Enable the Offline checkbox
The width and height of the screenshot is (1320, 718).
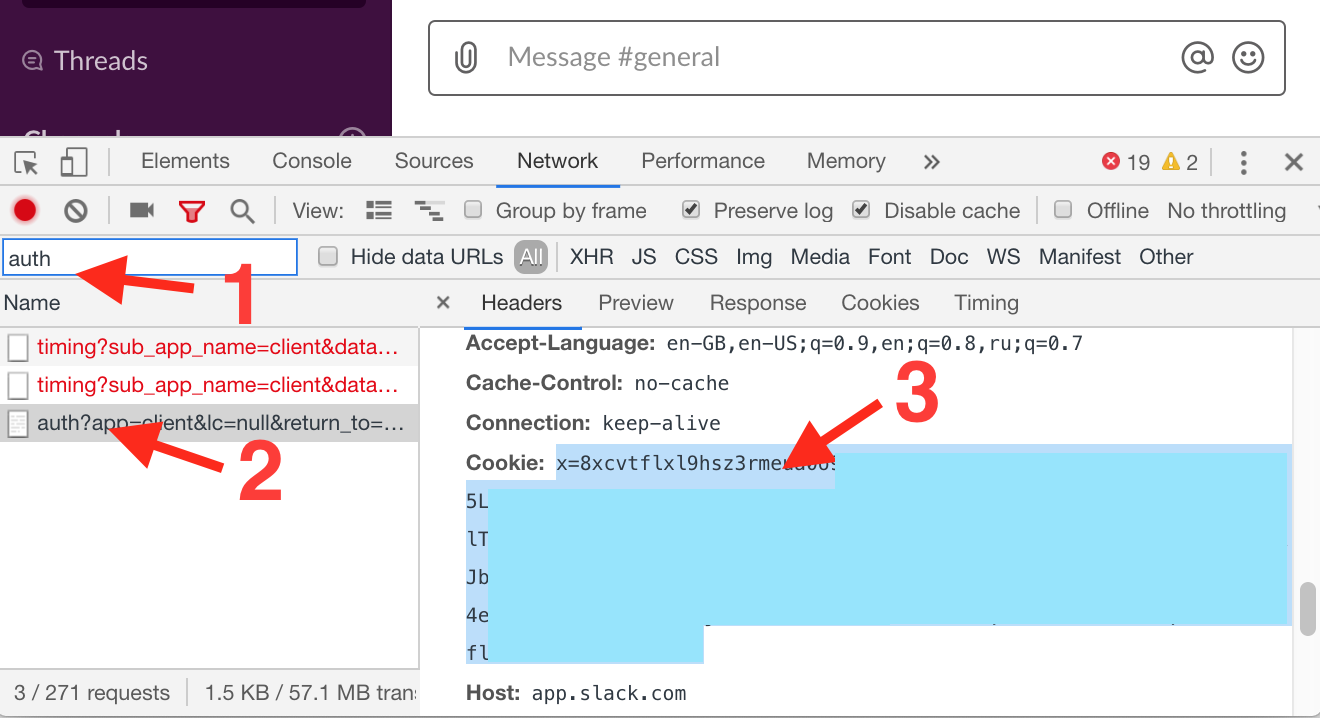click(1064, 210)
